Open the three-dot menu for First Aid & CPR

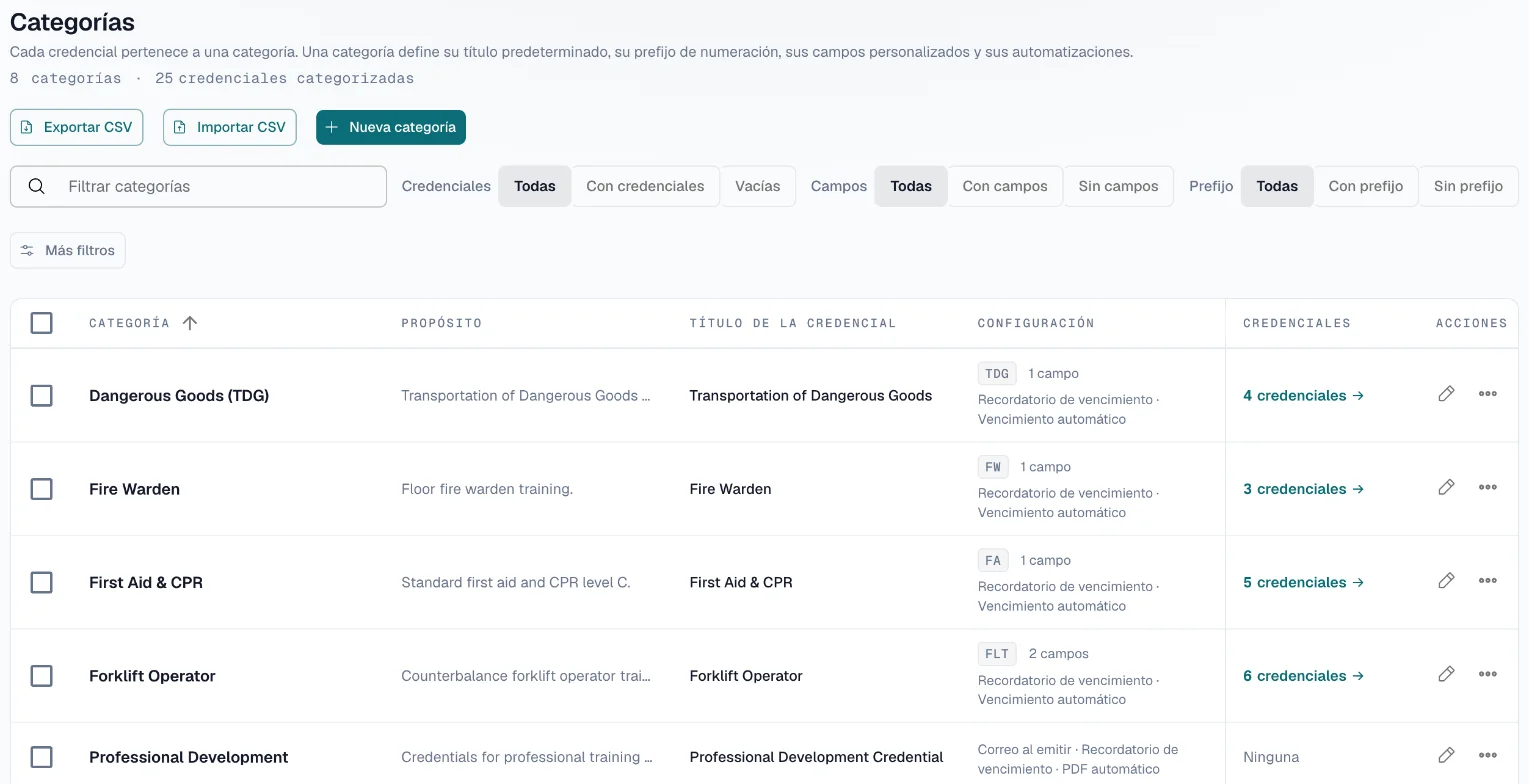coord(1488,581)
